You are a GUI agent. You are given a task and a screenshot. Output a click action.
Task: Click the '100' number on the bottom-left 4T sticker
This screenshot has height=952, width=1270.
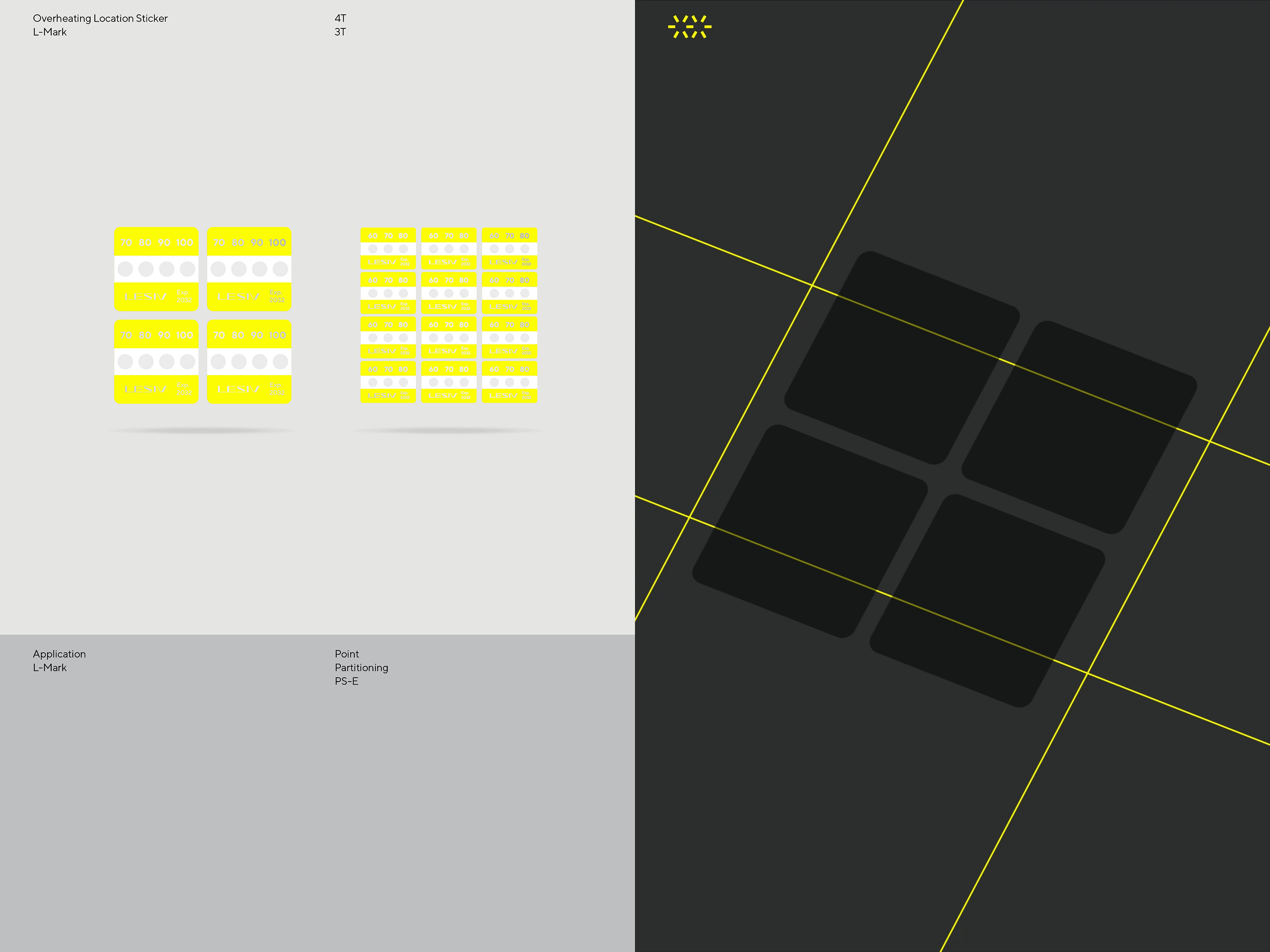point(184,335)
